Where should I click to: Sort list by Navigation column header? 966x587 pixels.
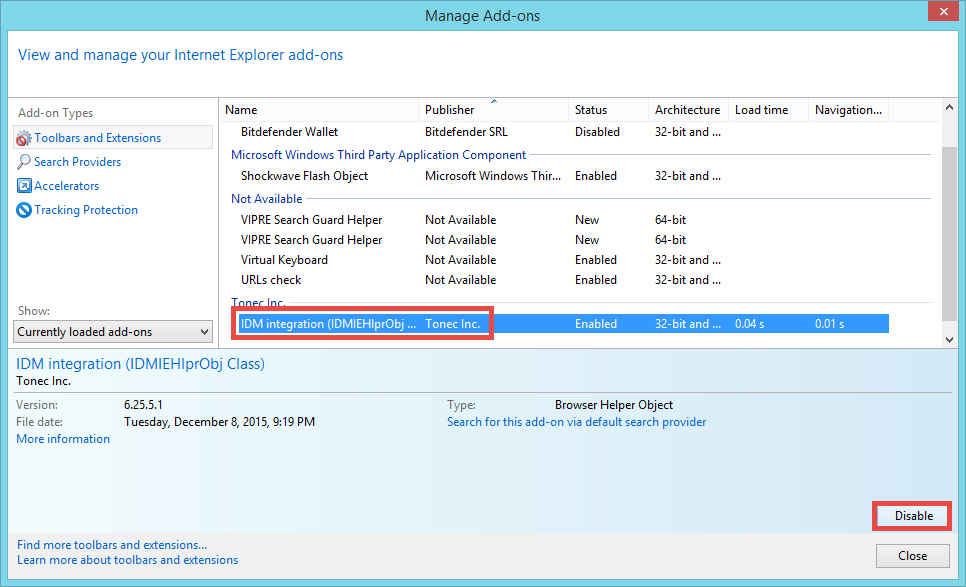point(848,110)
